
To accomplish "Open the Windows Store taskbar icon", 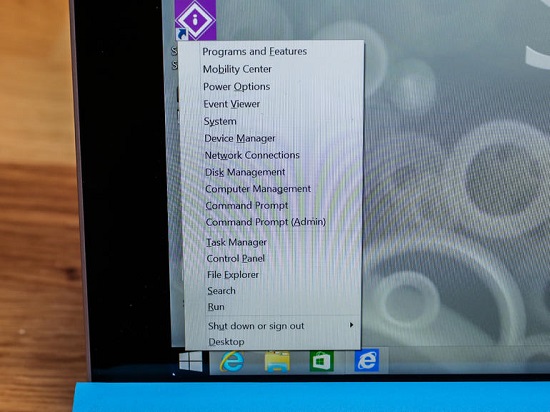I will coord(322,361).
